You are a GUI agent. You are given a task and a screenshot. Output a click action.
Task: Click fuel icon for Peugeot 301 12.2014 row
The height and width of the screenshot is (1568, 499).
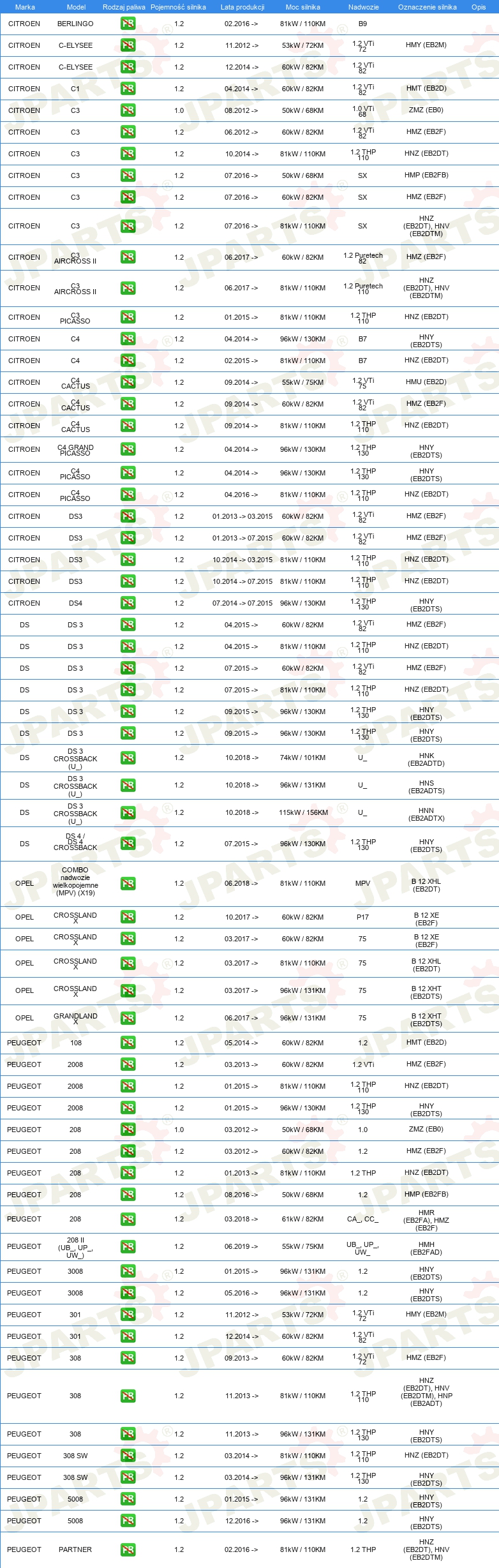point(128,1336)
